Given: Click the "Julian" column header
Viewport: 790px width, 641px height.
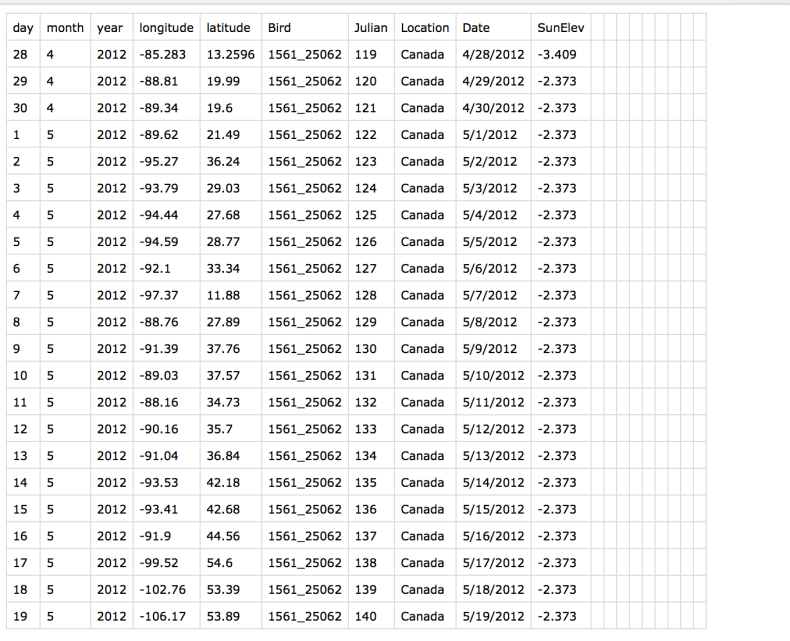Looking at the screenshot, I should tap(372, 27).
